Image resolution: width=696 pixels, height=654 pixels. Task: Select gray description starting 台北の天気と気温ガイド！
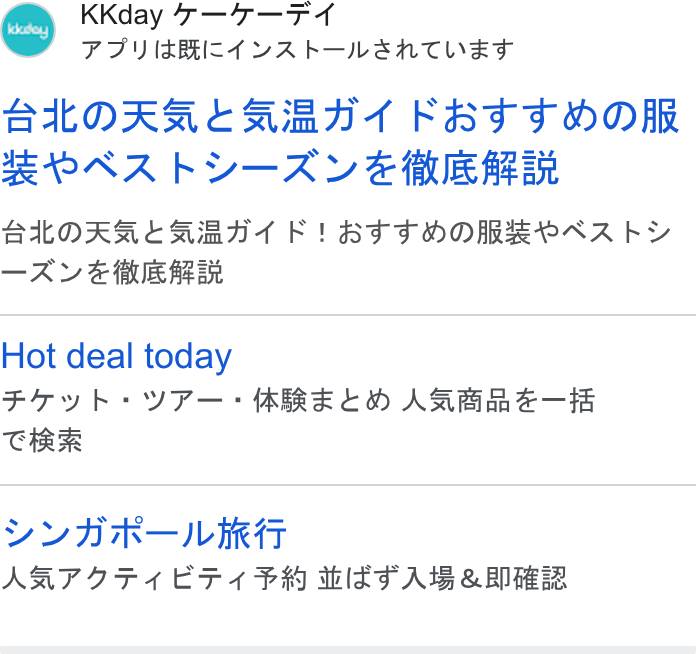336,252
